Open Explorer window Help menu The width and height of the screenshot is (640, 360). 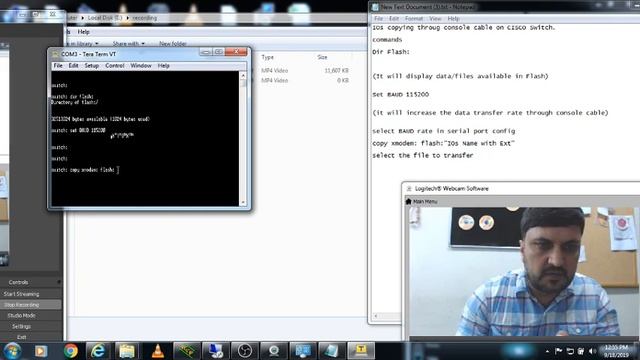pos(83,32)
